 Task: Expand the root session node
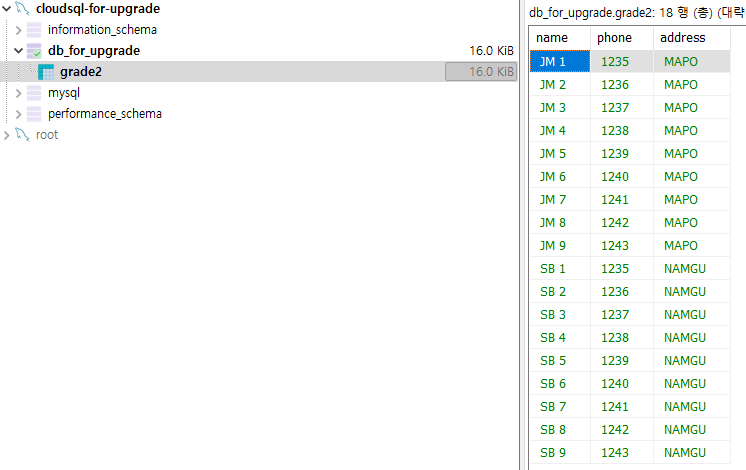click(7, 135)
